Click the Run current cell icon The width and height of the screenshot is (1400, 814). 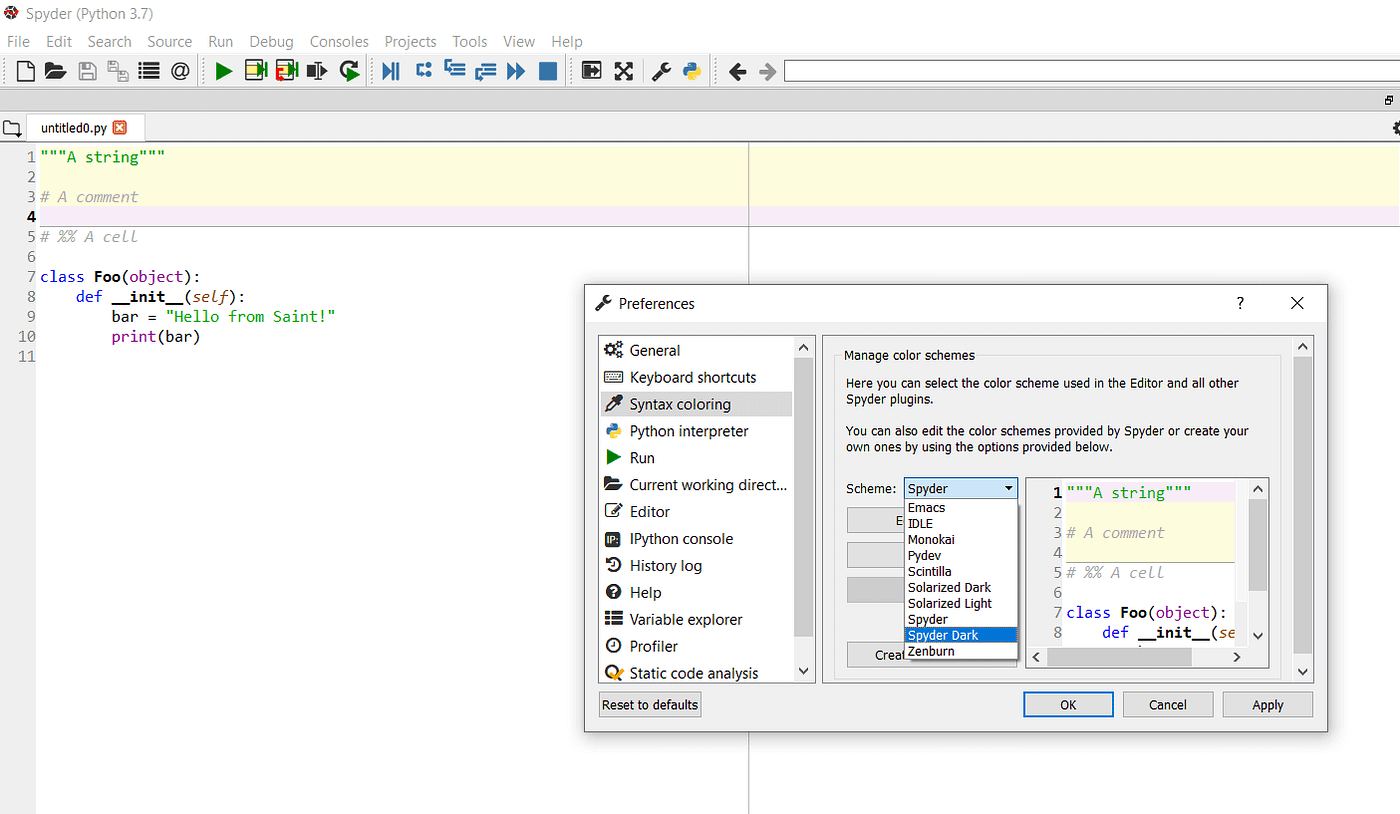click(x=256, y=71)
